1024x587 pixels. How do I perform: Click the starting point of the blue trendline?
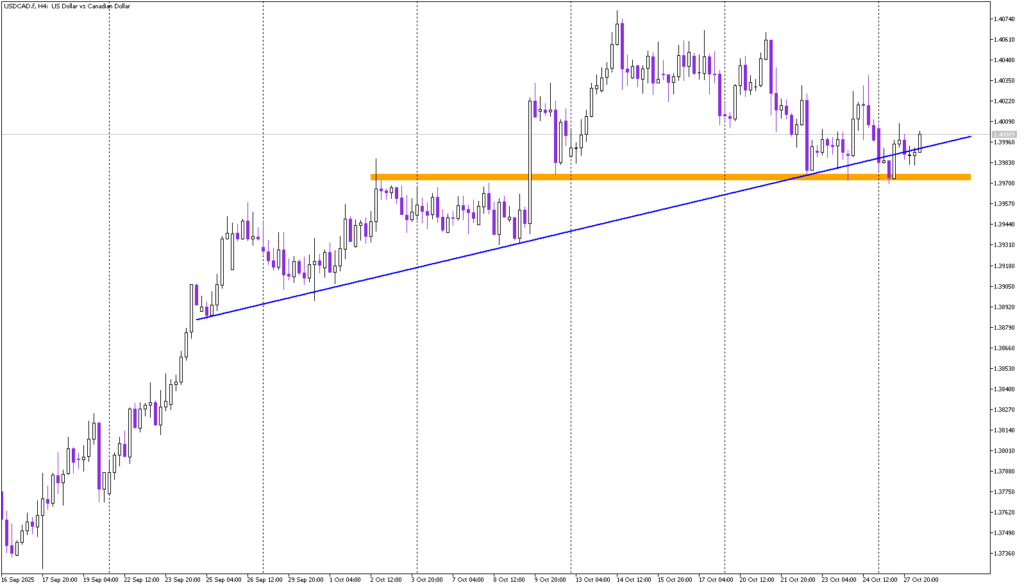(x=198, y=319)
